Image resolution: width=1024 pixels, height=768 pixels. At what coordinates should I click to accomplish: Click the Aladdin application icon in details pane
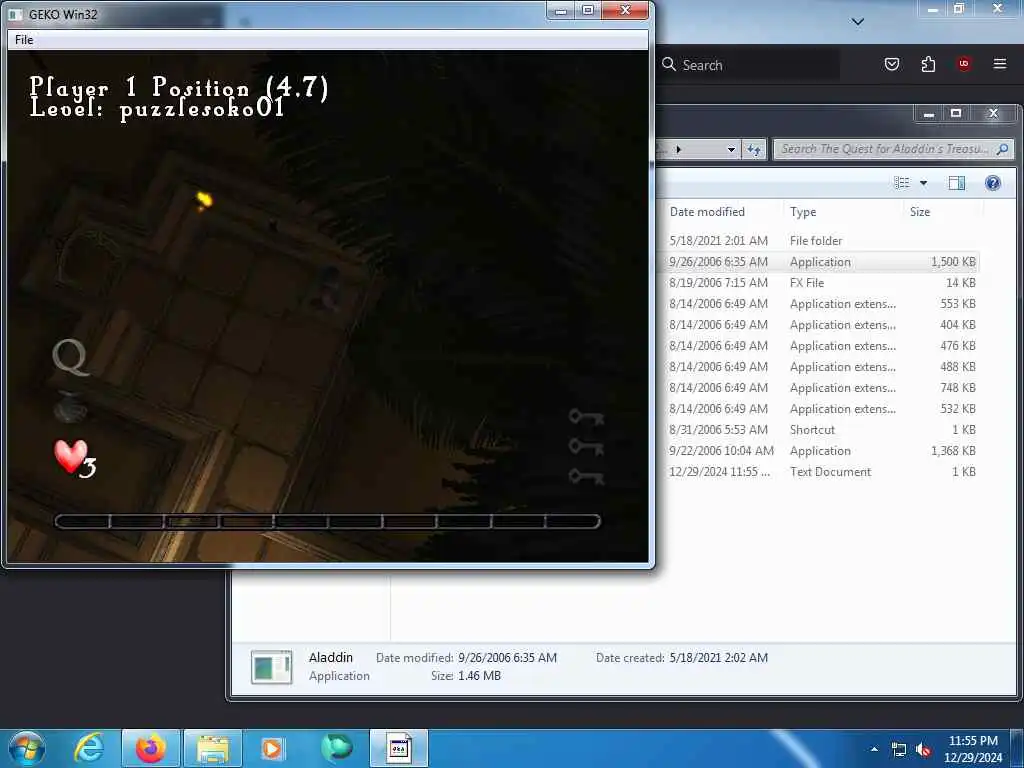tap(272, 667)
